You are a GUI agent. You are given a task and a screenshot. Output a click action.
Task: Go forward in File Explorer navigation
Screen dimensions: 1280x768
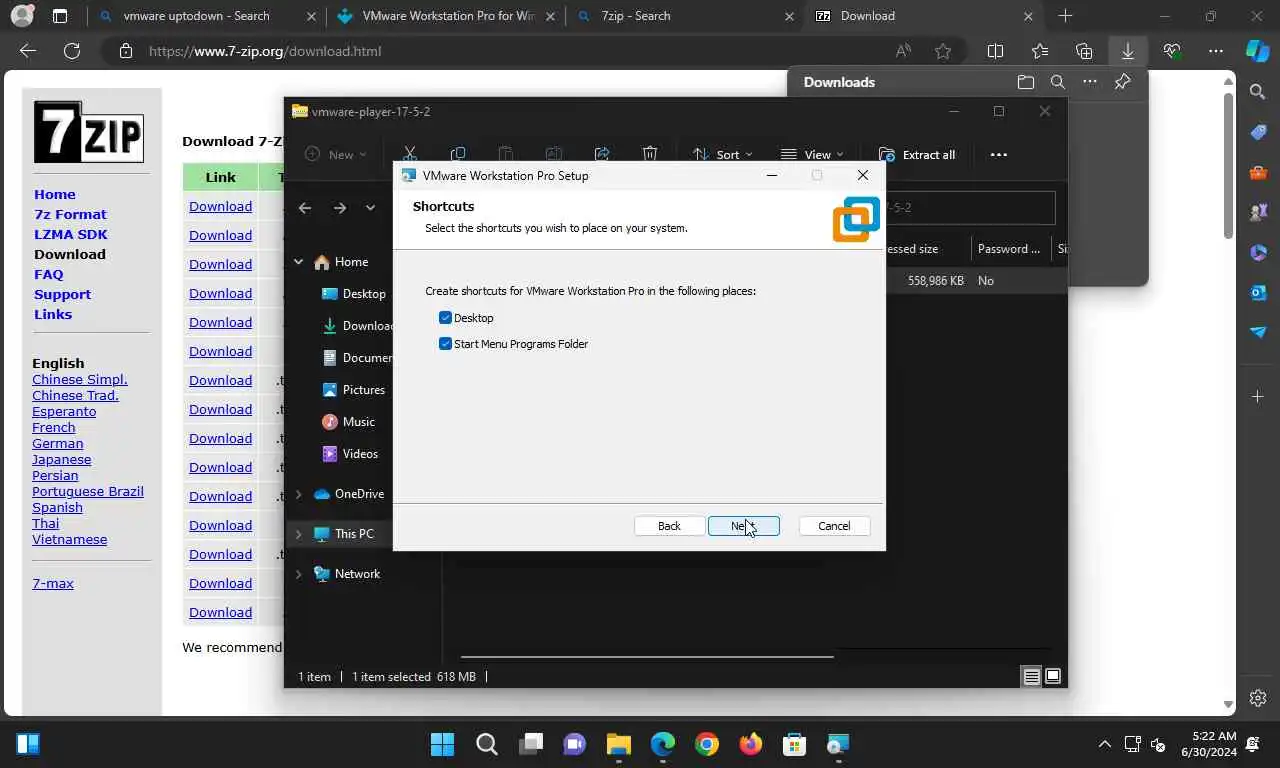[x=340, y=208]
